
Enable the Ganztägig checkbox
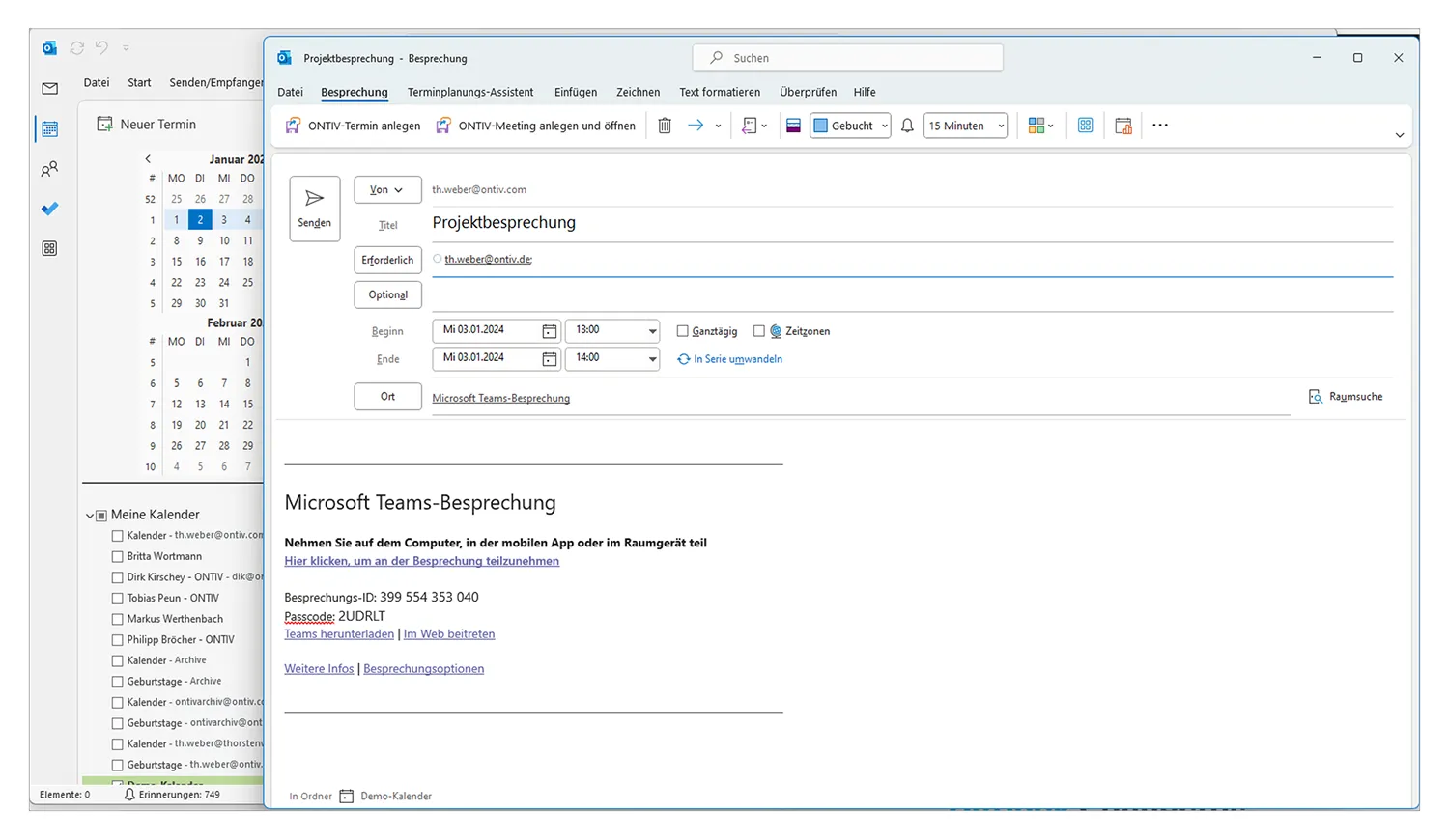click(683, 331)
